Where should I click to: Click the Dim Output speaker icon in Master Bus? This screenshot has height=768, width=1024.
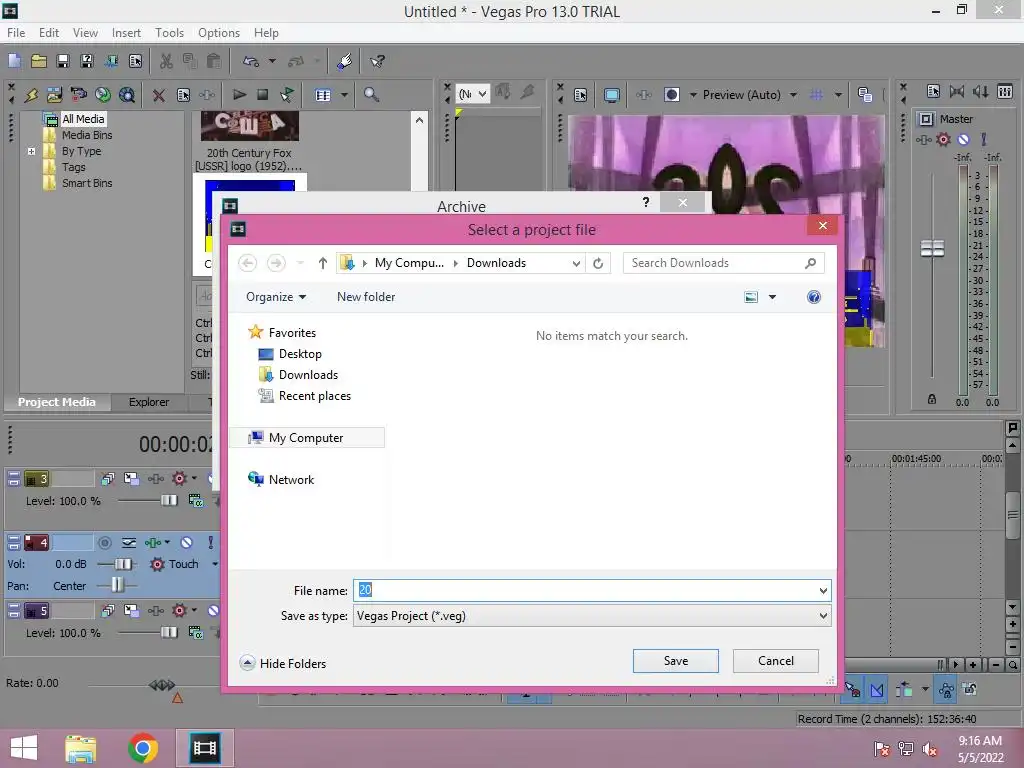(981, 91)
